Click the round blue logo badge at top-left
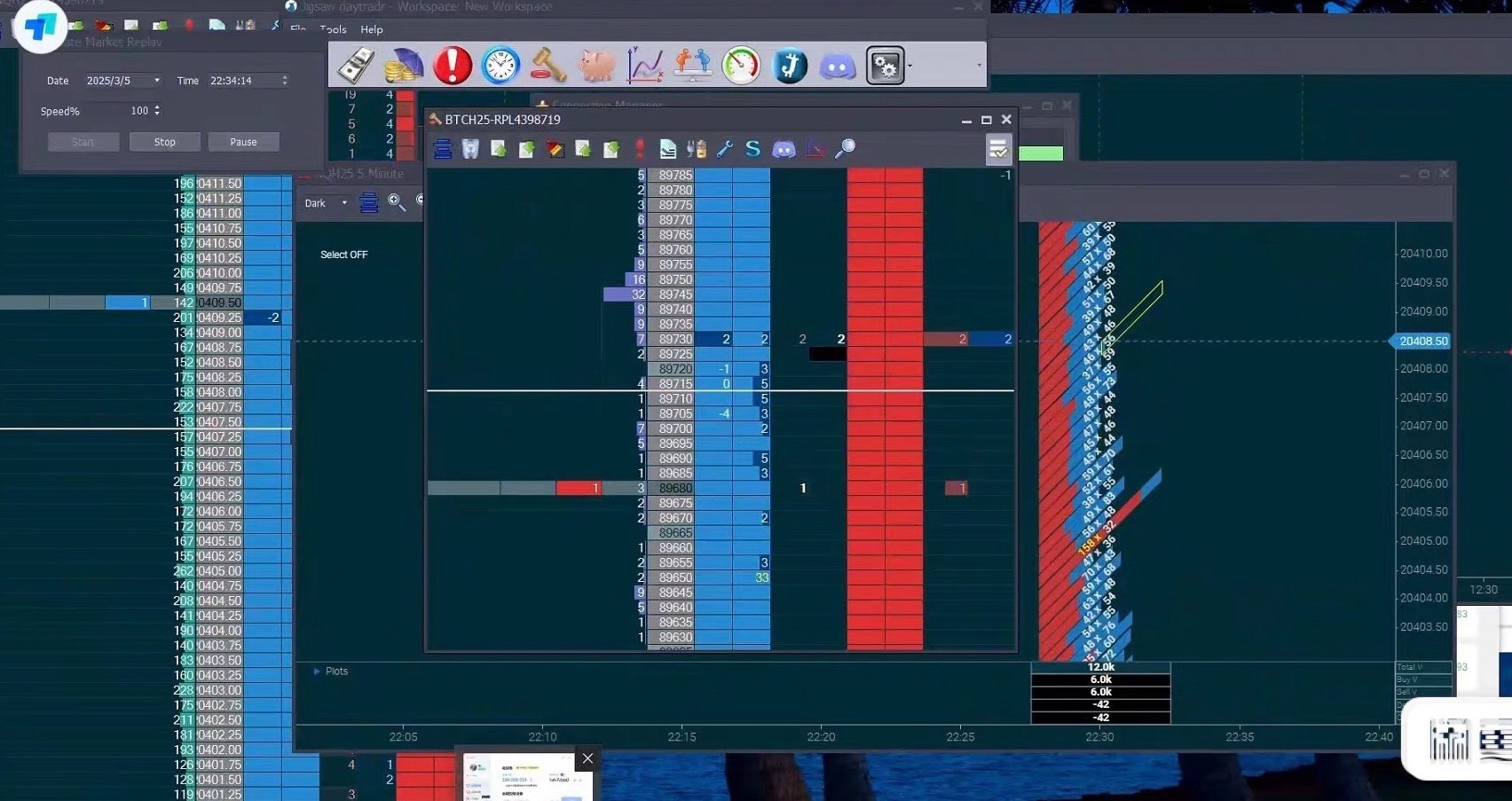This screenshot has height=801, width=1512. click(x=40, y=27)
